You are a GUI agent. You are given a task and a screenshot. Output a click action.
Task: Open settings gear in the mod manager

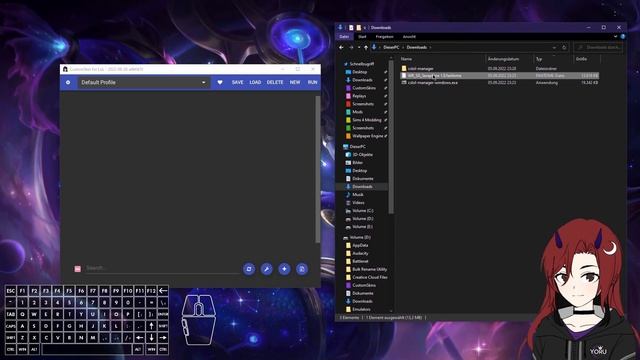point(68,82)
